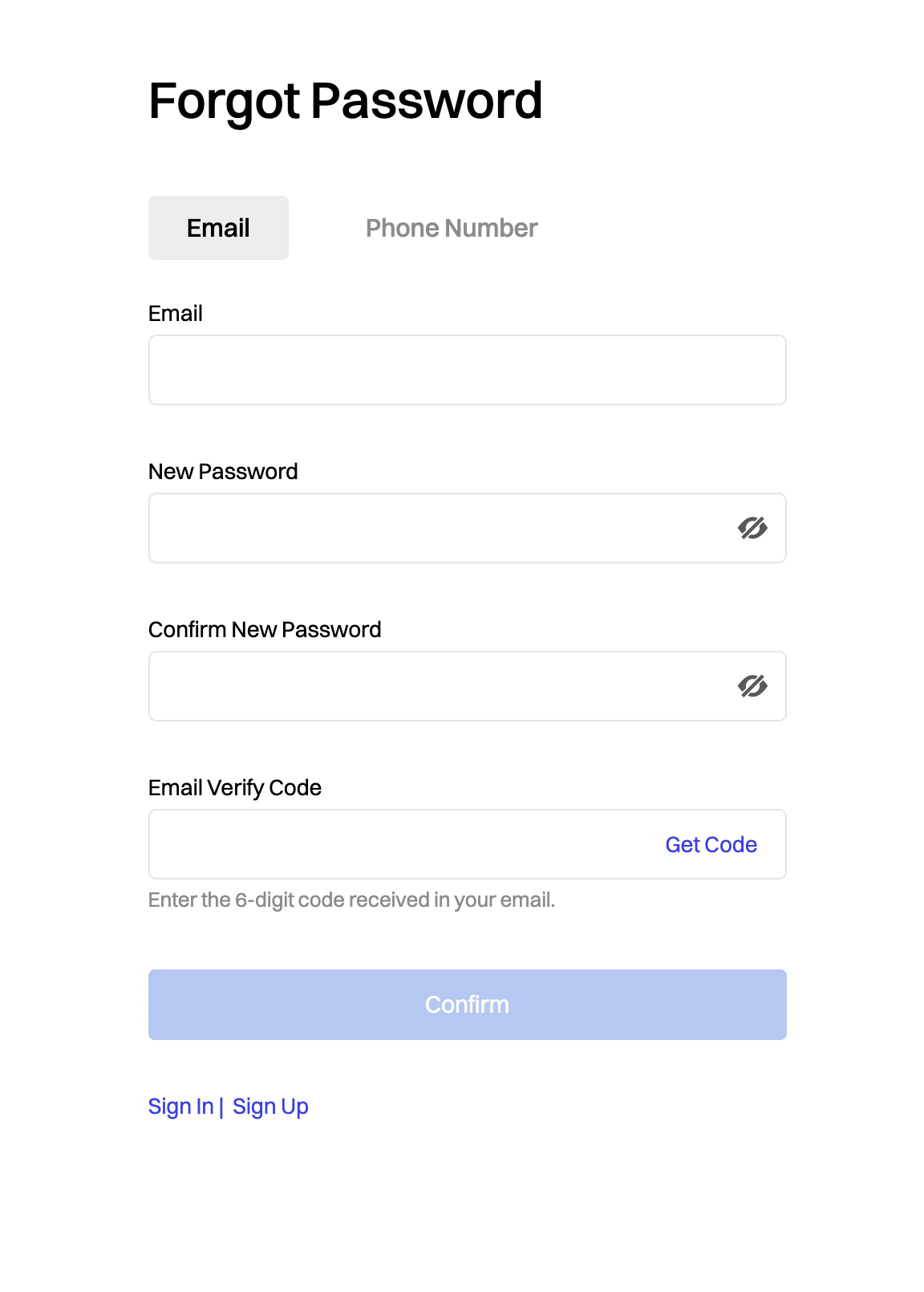
Task: Open the Sign In link
Action: click(x=181, y=1107)
